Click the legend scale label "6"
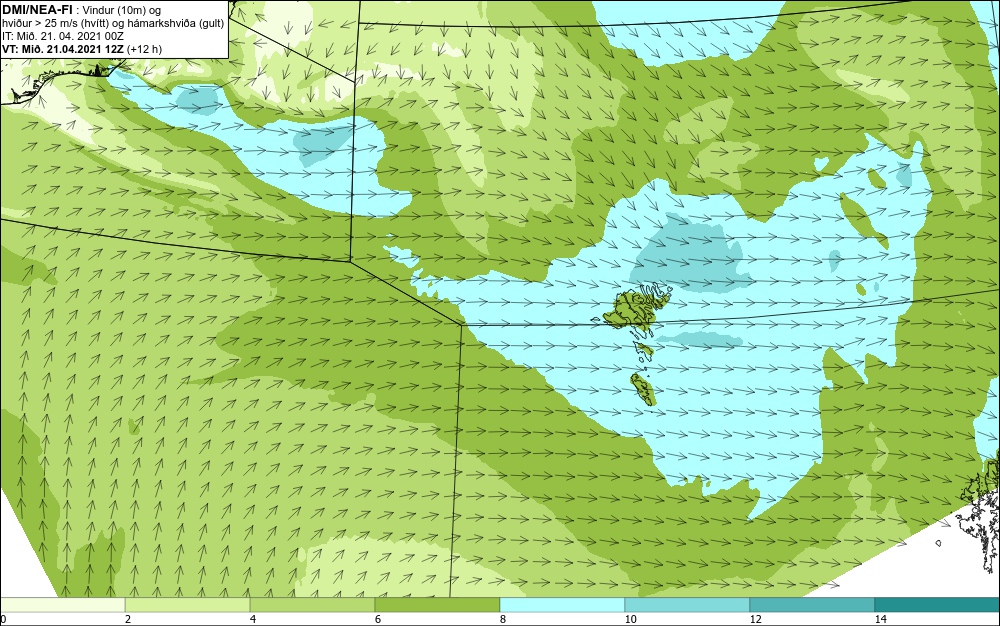 (x=378, y=619)
